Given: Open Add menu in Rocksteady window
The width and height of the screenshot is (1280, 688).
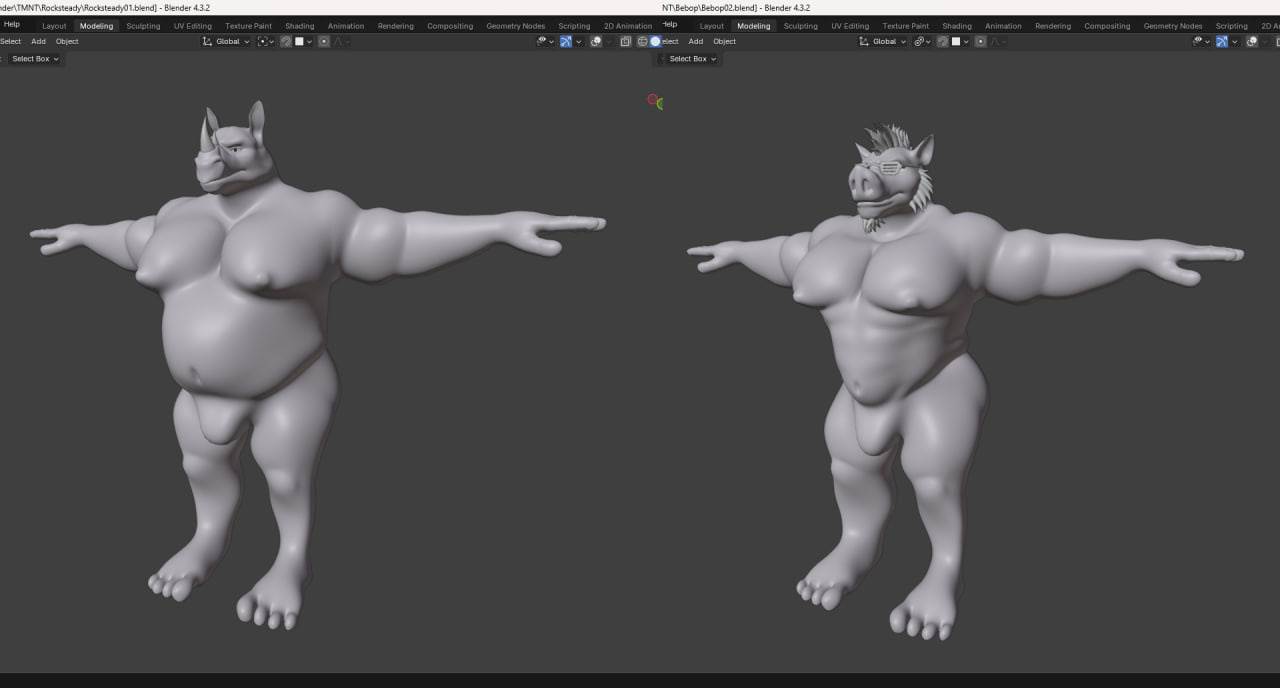Looking at the screenshot, I should pos(38,41).
